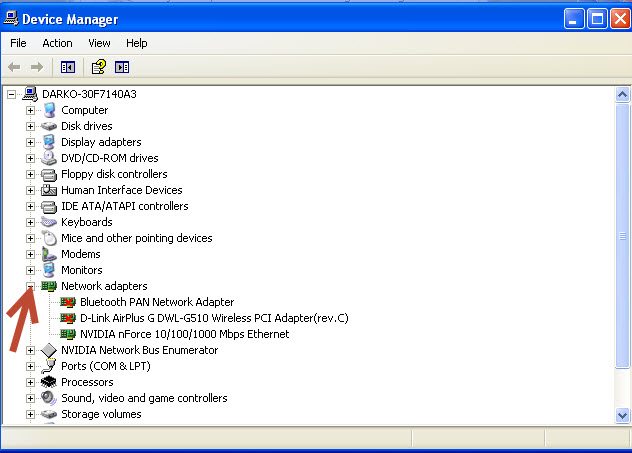Expand the Computer node
The width and height of the screenshot is (632, 453).
tap(30, 110)
